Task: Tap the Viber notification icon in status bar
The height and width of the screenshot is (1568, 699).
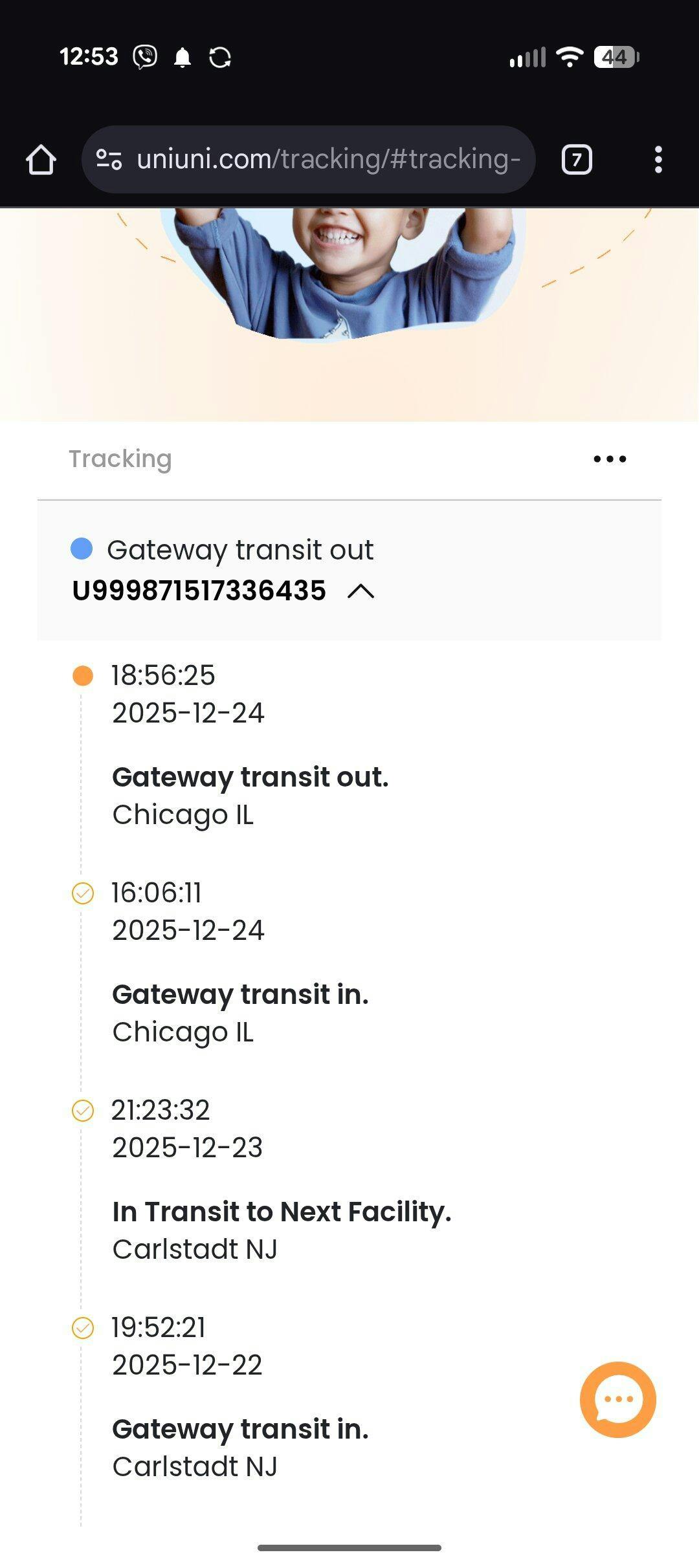Action: click(x=145, y=57)
